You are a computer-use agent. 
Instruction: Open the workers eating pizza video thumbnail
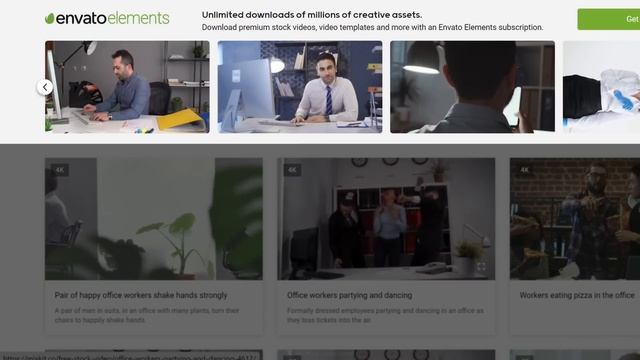coord(575,219)
